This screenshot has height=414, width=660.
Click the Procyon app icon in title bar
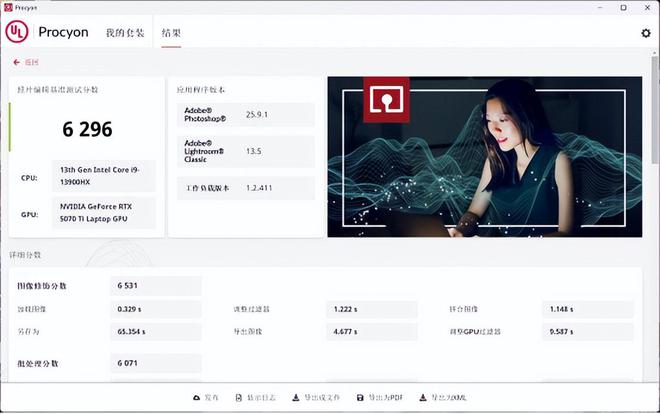[x=8, y=7]
